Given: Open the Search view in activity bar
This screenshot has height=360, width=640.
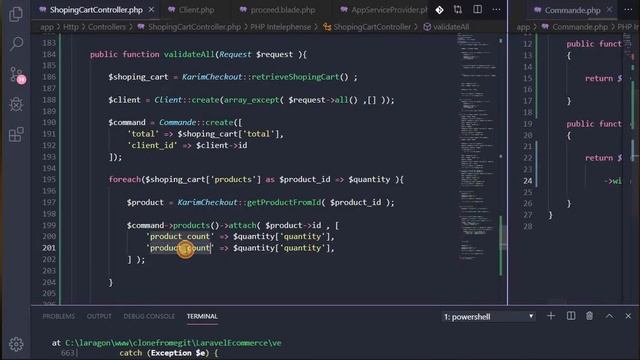Looking at the screenshot, I should [16, 43].
